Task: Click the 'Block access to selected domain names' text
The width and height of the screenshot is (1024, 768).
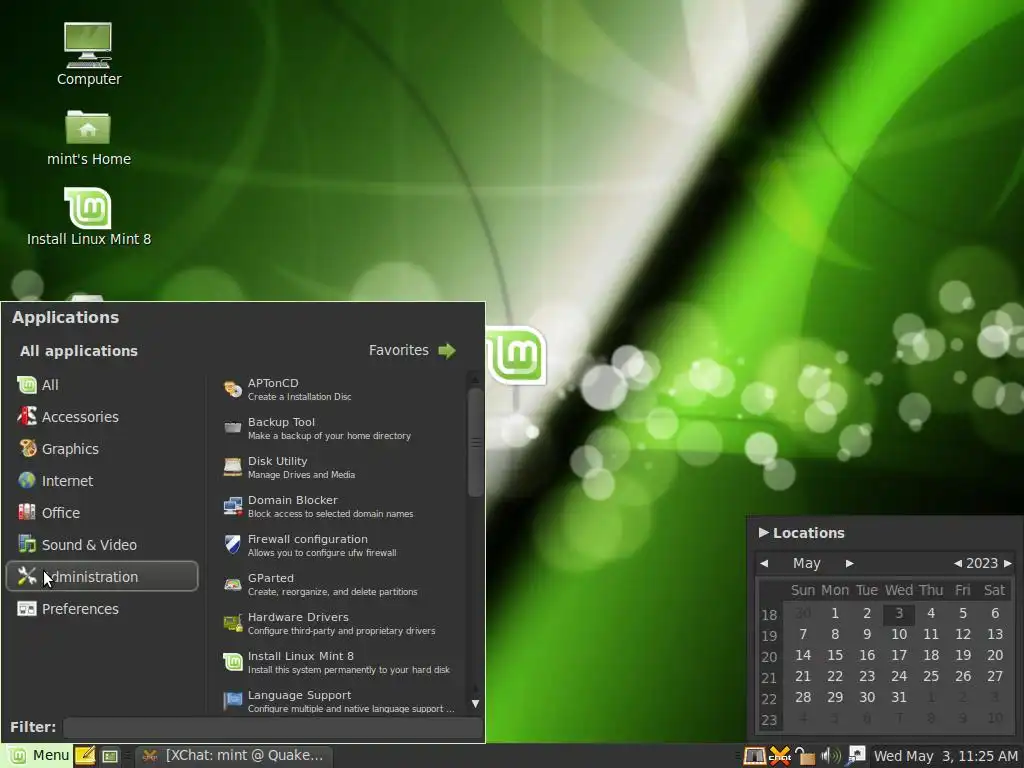Action: (x=330, y=514)
